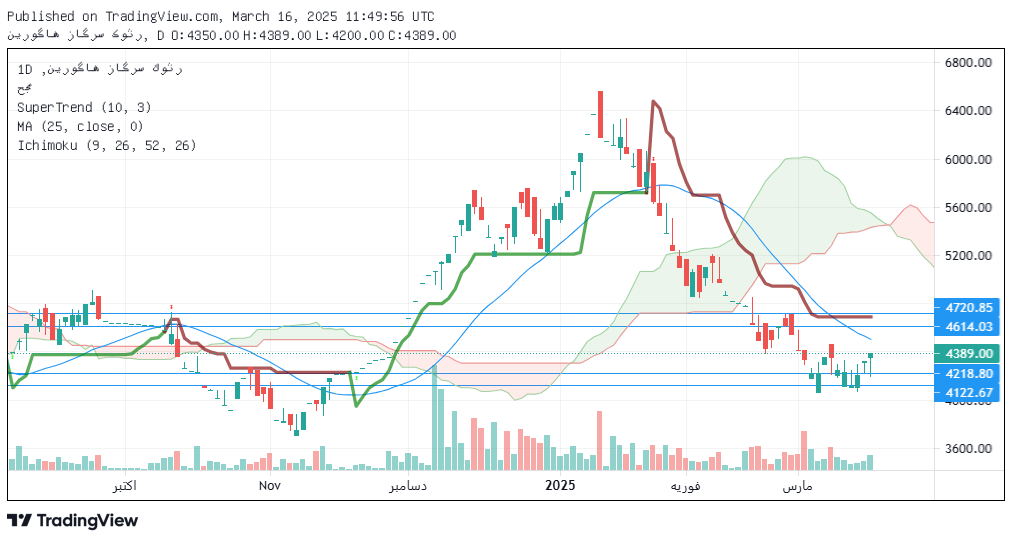1012x541 pixels.
Task: Click the 4389.00 green current price label
Action: point(968,354)
